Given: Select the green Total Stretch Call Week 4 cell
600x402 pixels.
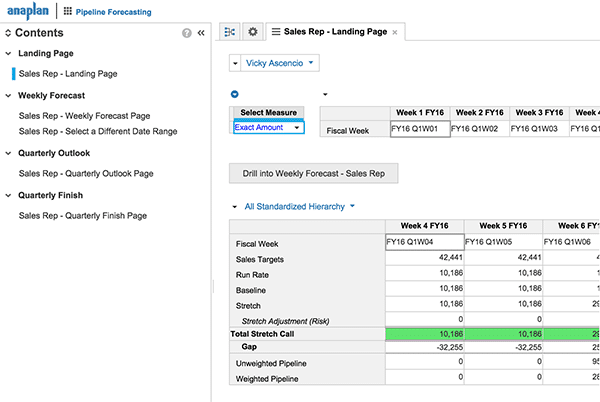Looking at the screenshot, I should [x=425, y=334].
